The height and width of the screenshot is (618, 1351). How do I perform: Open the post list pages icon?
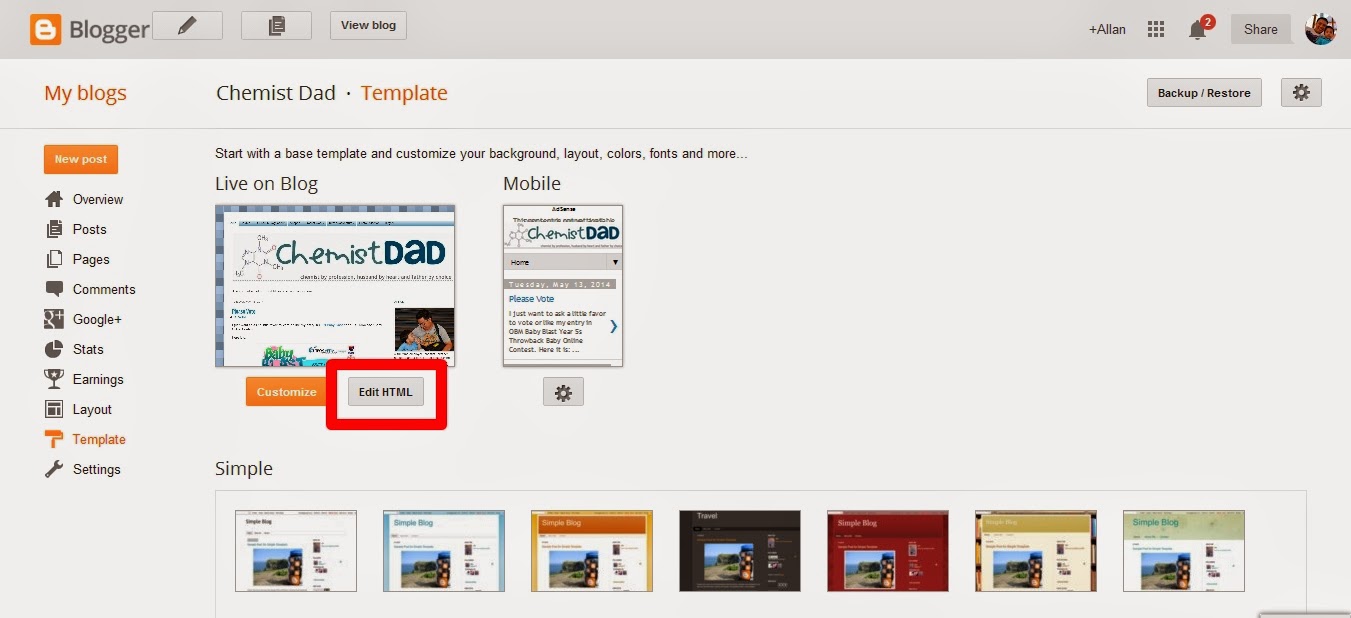click(276, 26)
